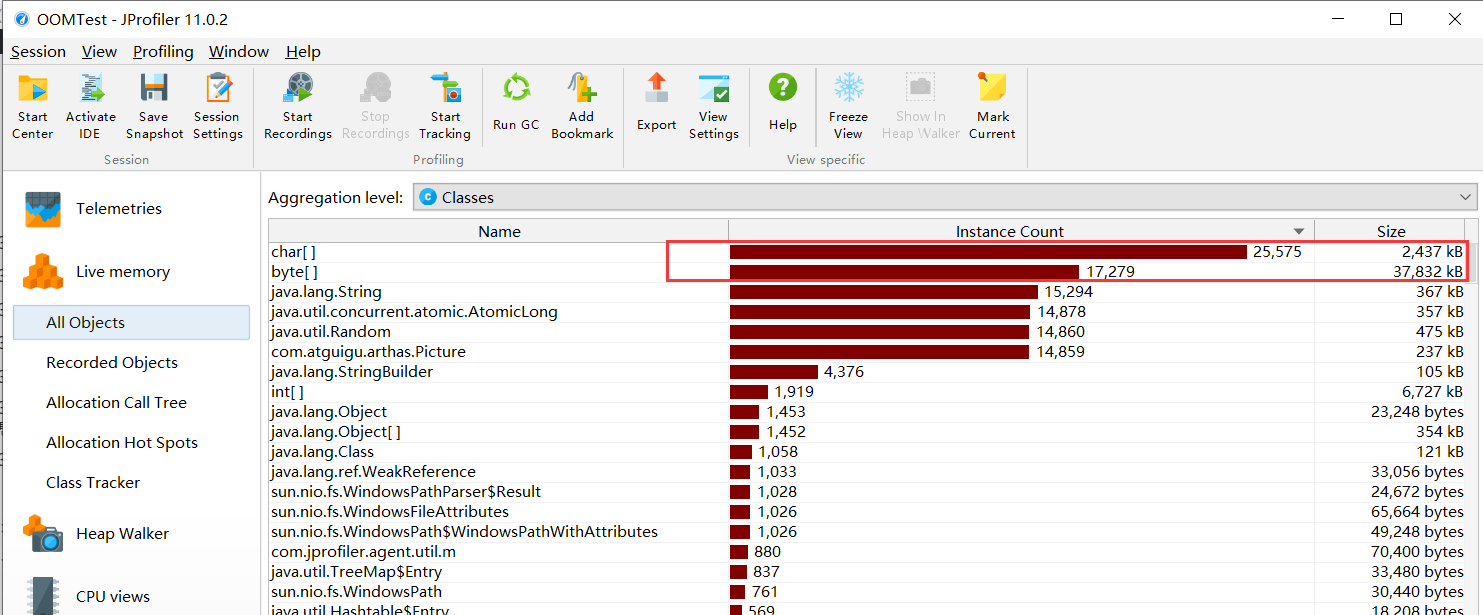Select com.atguigu.arthas.Picture row
This screenshot has height=615, width=1483.
867,352
